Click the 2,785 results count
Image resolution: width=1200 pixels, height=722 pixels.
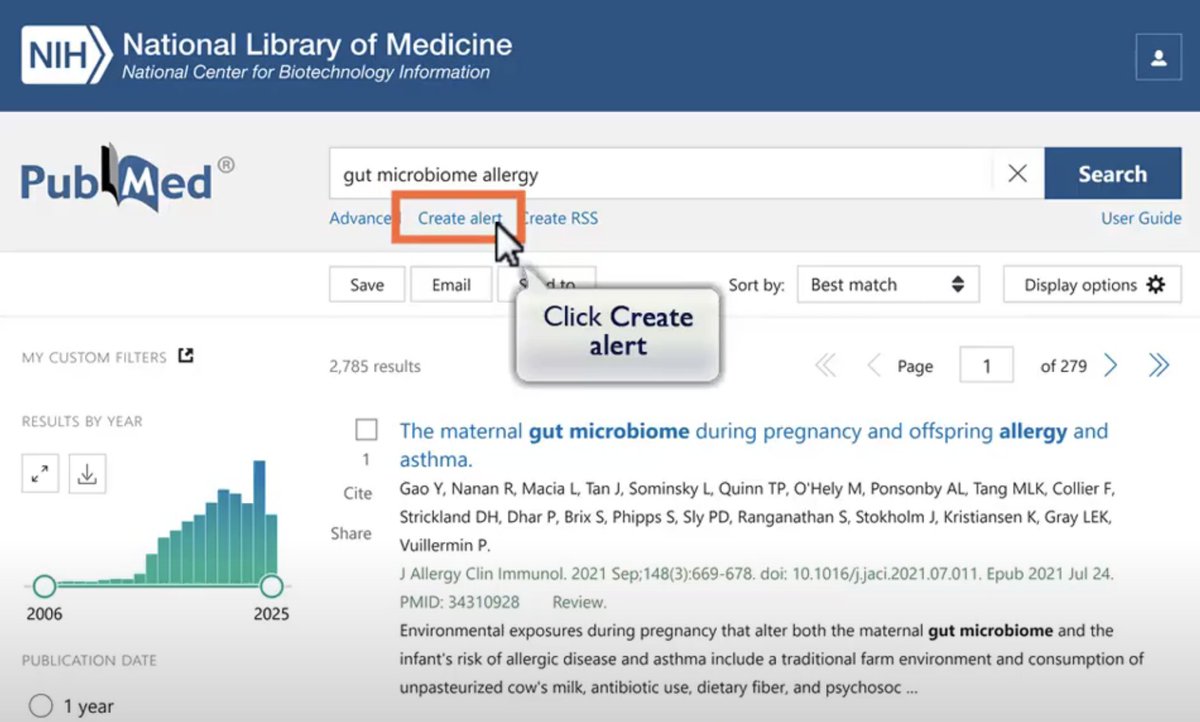coord(375,366)
